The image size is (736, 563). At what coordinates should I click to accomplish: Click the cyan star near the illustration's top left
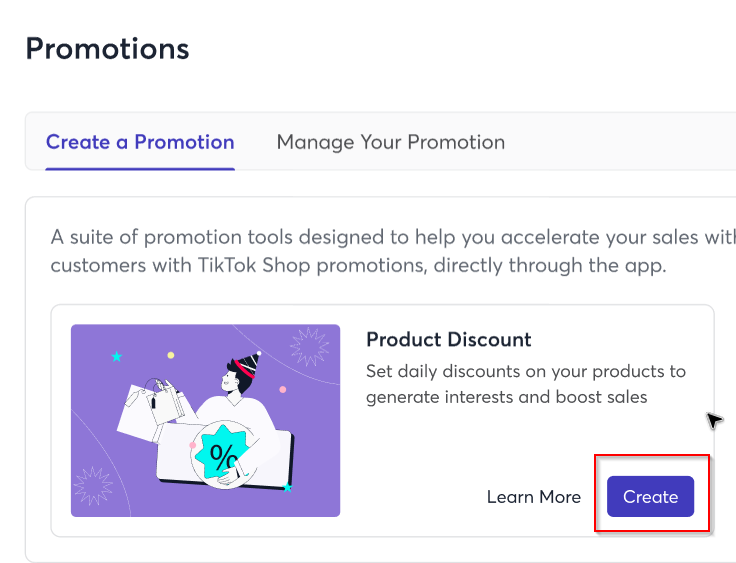coord(117,356)
